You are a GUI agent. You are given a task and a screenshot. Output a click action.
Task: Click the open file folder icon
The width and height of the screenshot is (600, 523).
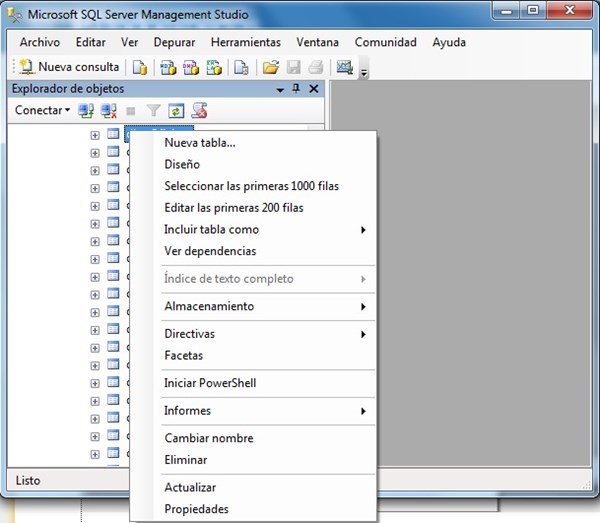pos(270,67)
